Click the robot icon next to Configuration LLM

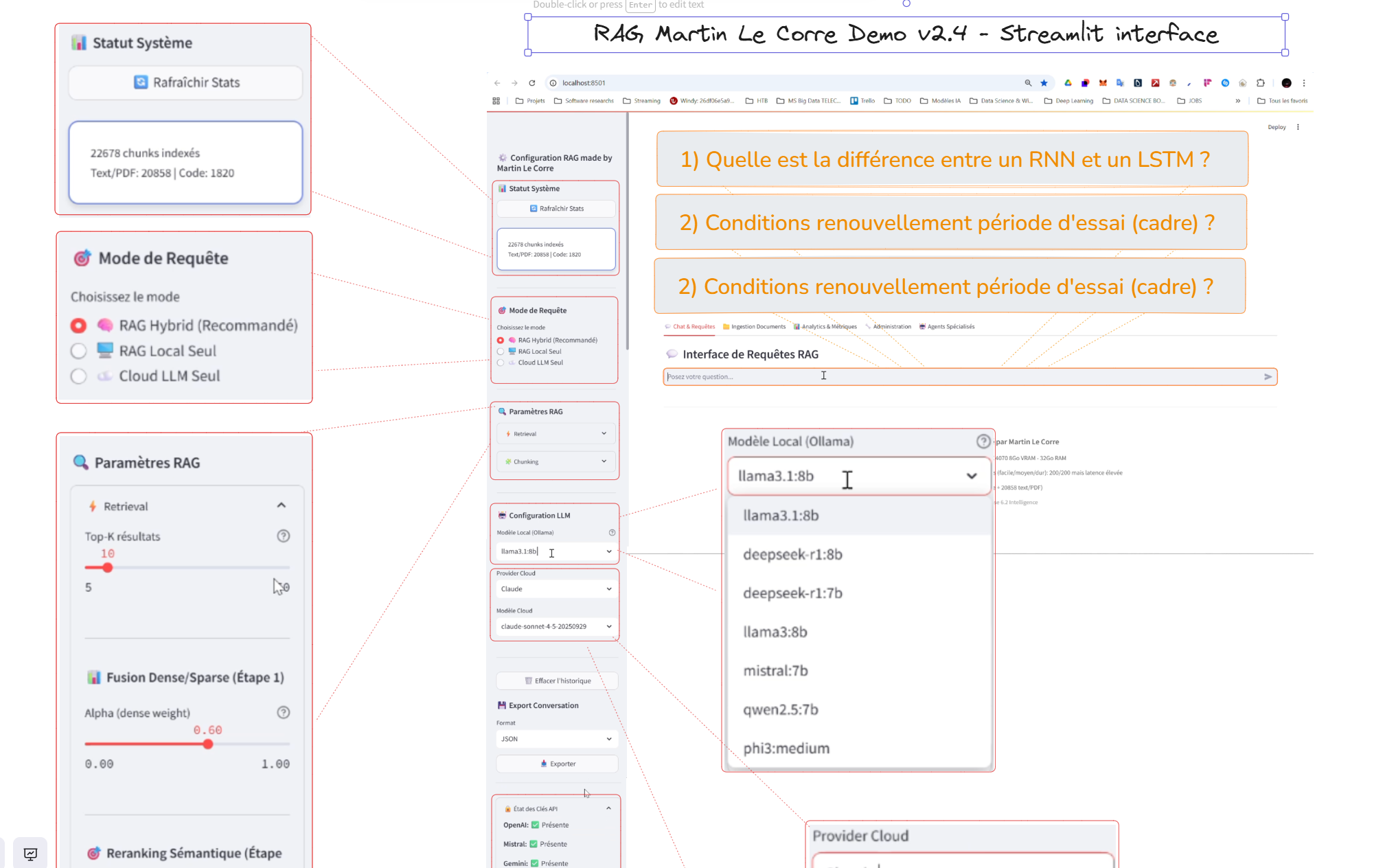click(x=501, y=515)
